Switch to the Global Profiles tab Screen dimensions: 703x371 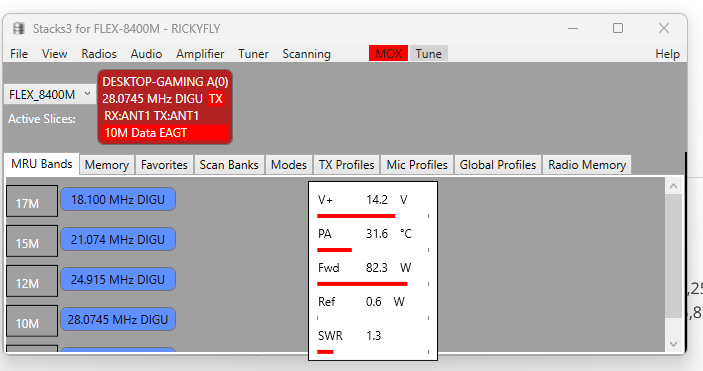(498, 165)
